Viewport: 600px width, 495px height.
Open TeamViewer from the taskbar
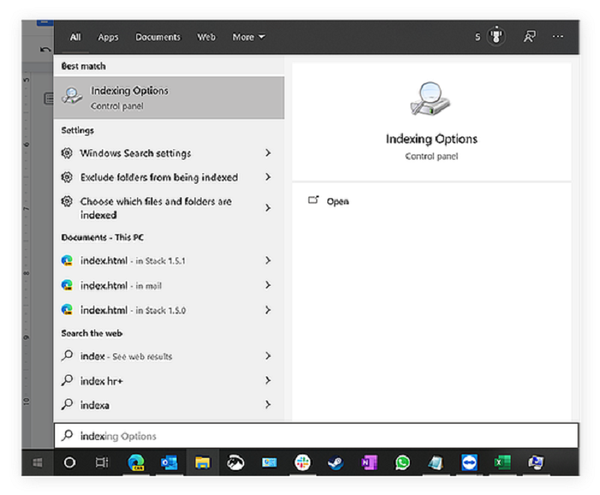tap(469, 463)
